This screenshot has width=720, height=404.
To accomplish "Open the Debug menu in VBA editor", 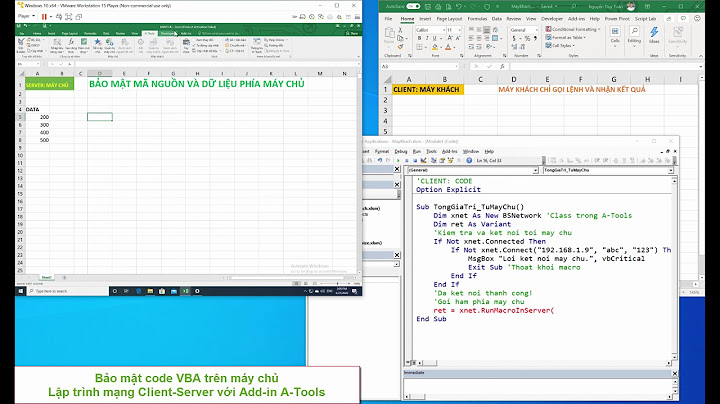I will 400,151.
